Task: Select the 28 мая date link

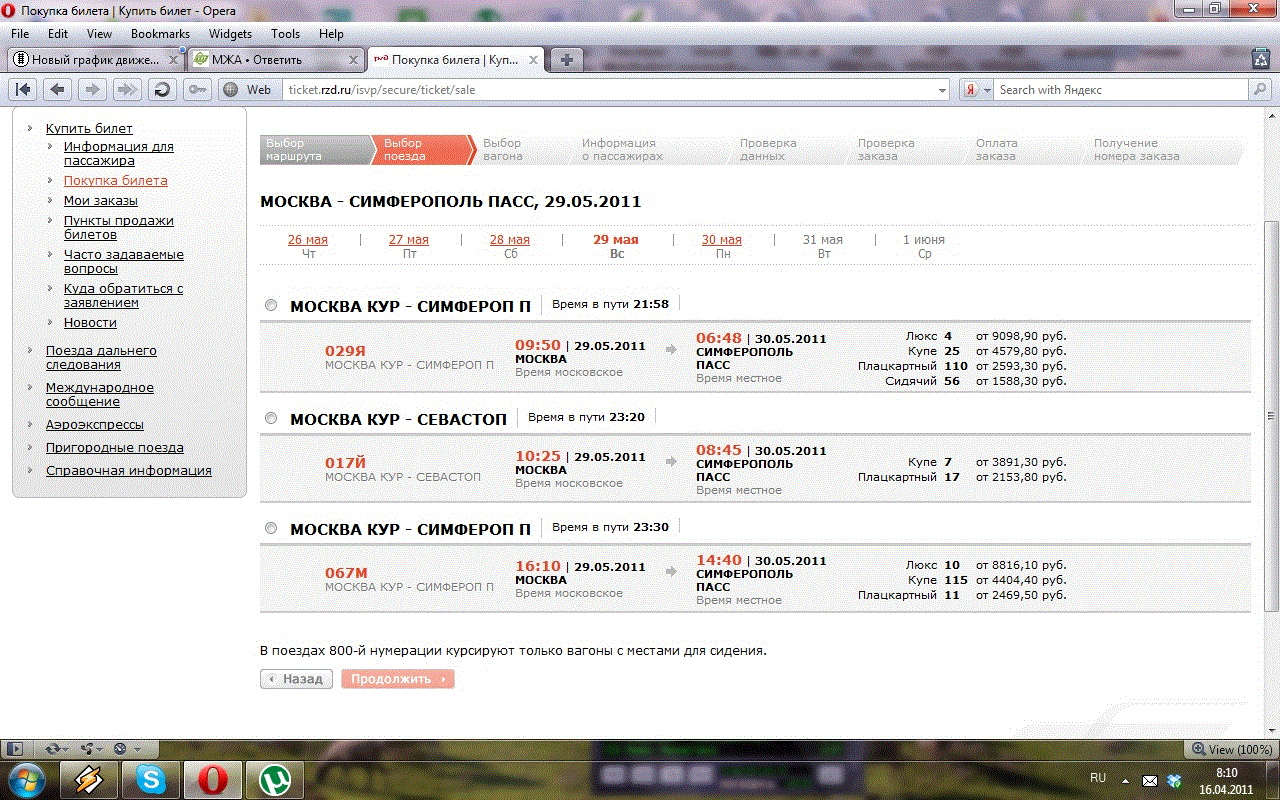Action: pyautogui.click(x=509, y=240)
